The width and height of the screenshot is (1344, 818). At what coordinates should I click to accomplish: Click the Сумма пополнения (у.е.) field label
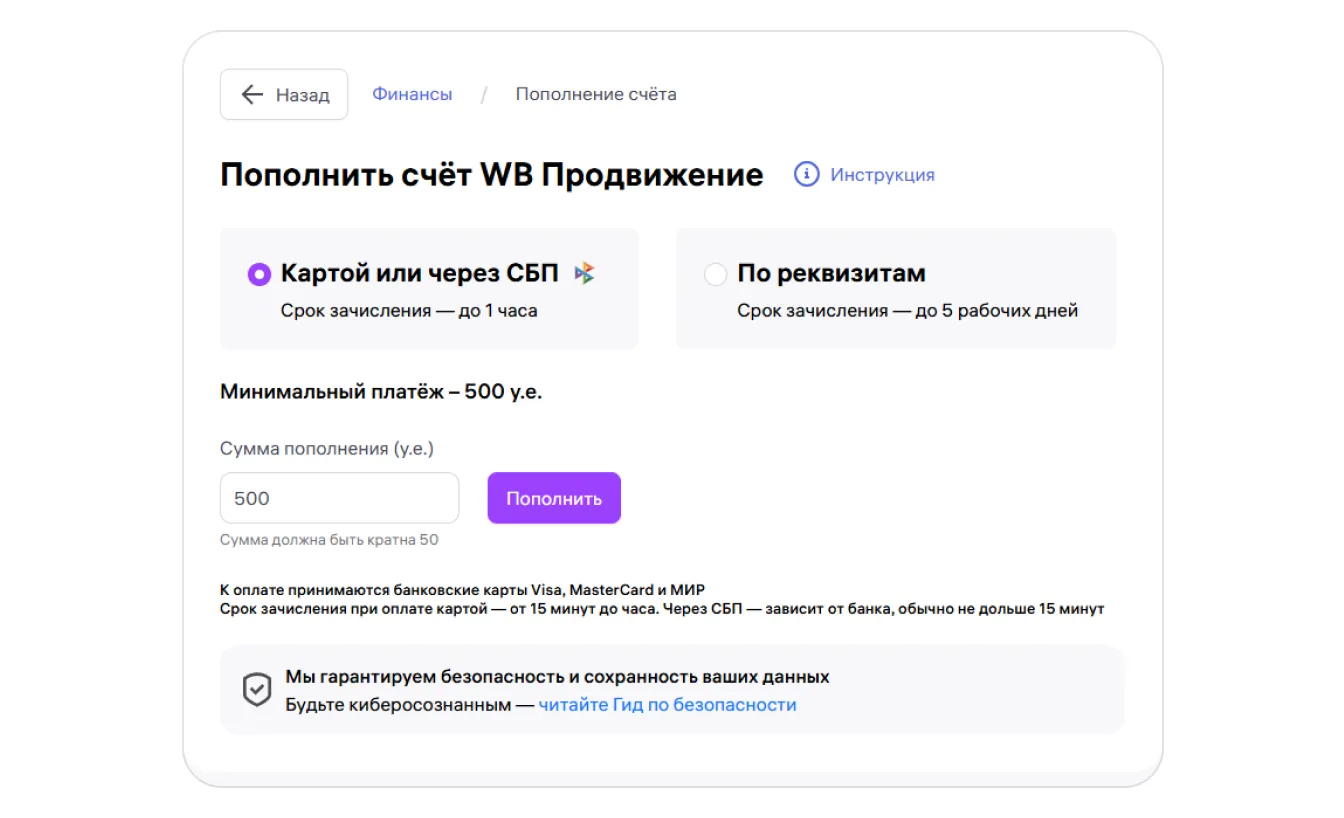coord(327,449)
